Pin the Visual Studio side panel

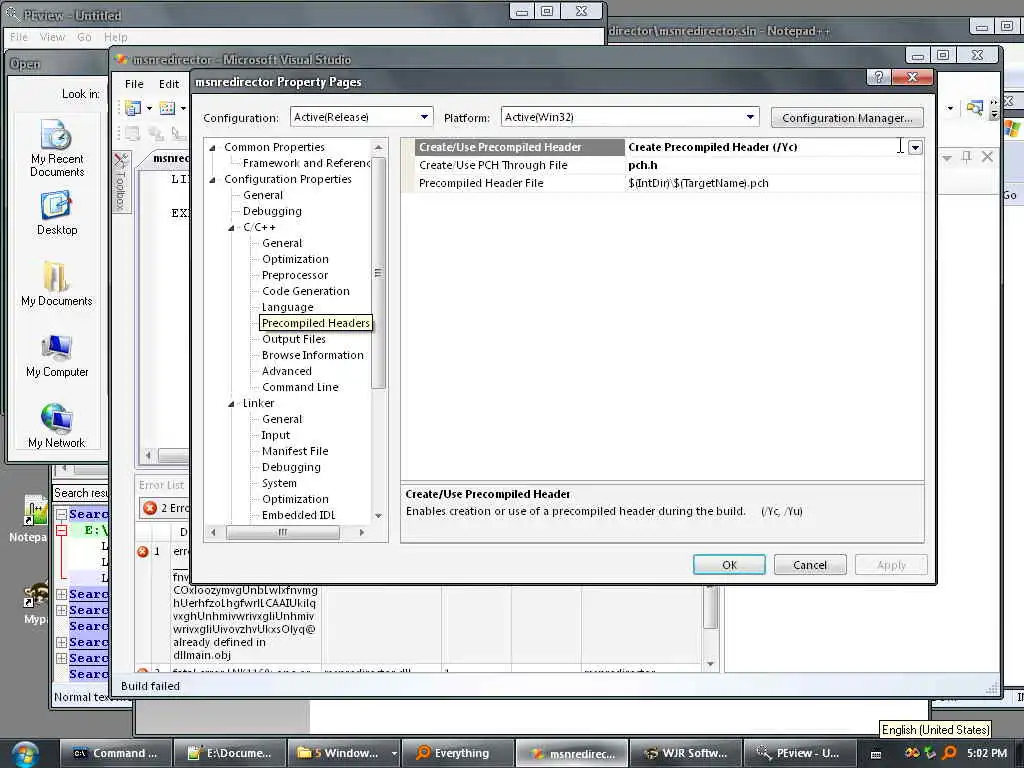[967, 157]
